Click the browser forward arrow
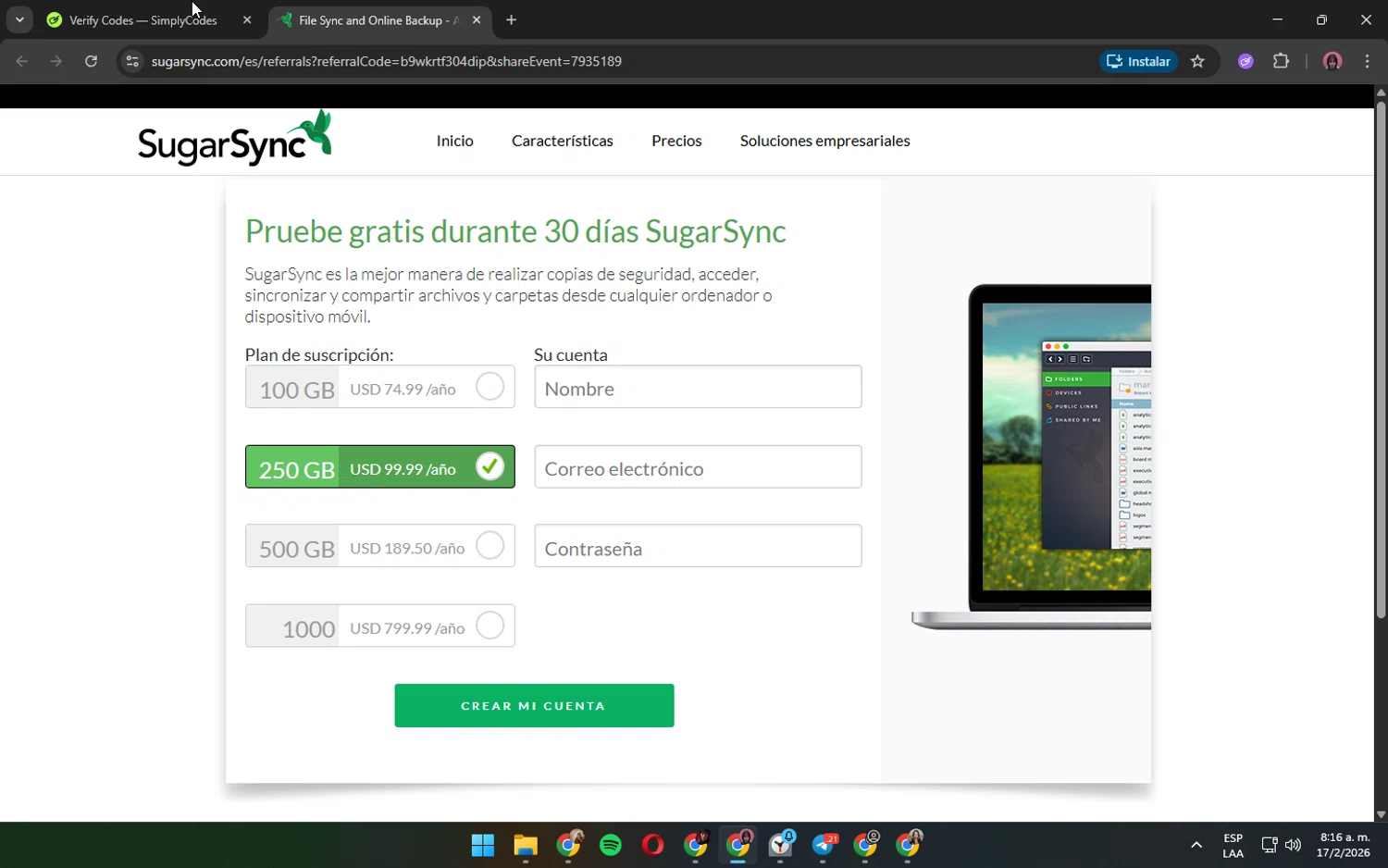1388x868 pixels. pos(56,61)
